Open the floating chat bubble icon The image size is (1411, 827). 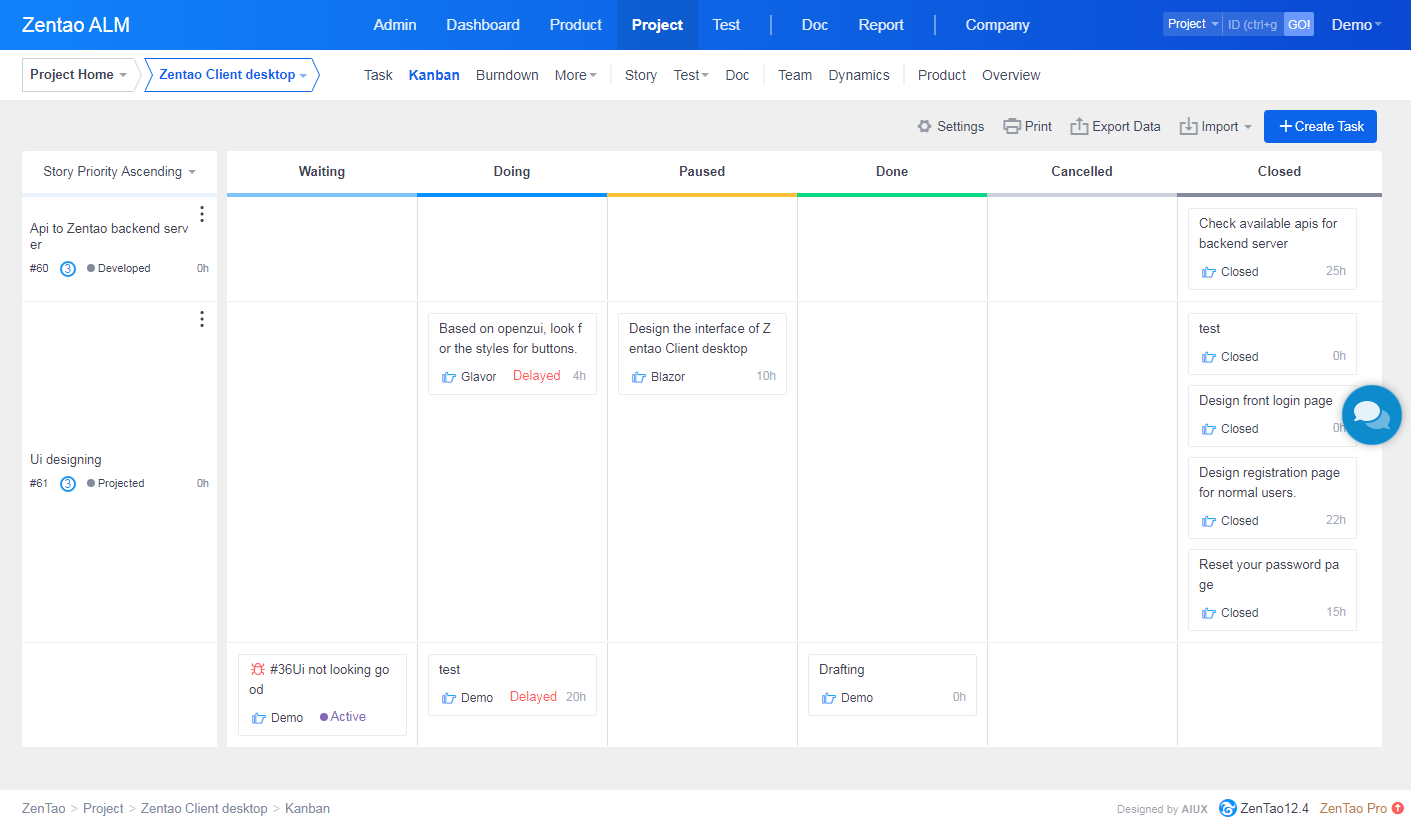coord(1371,414)
